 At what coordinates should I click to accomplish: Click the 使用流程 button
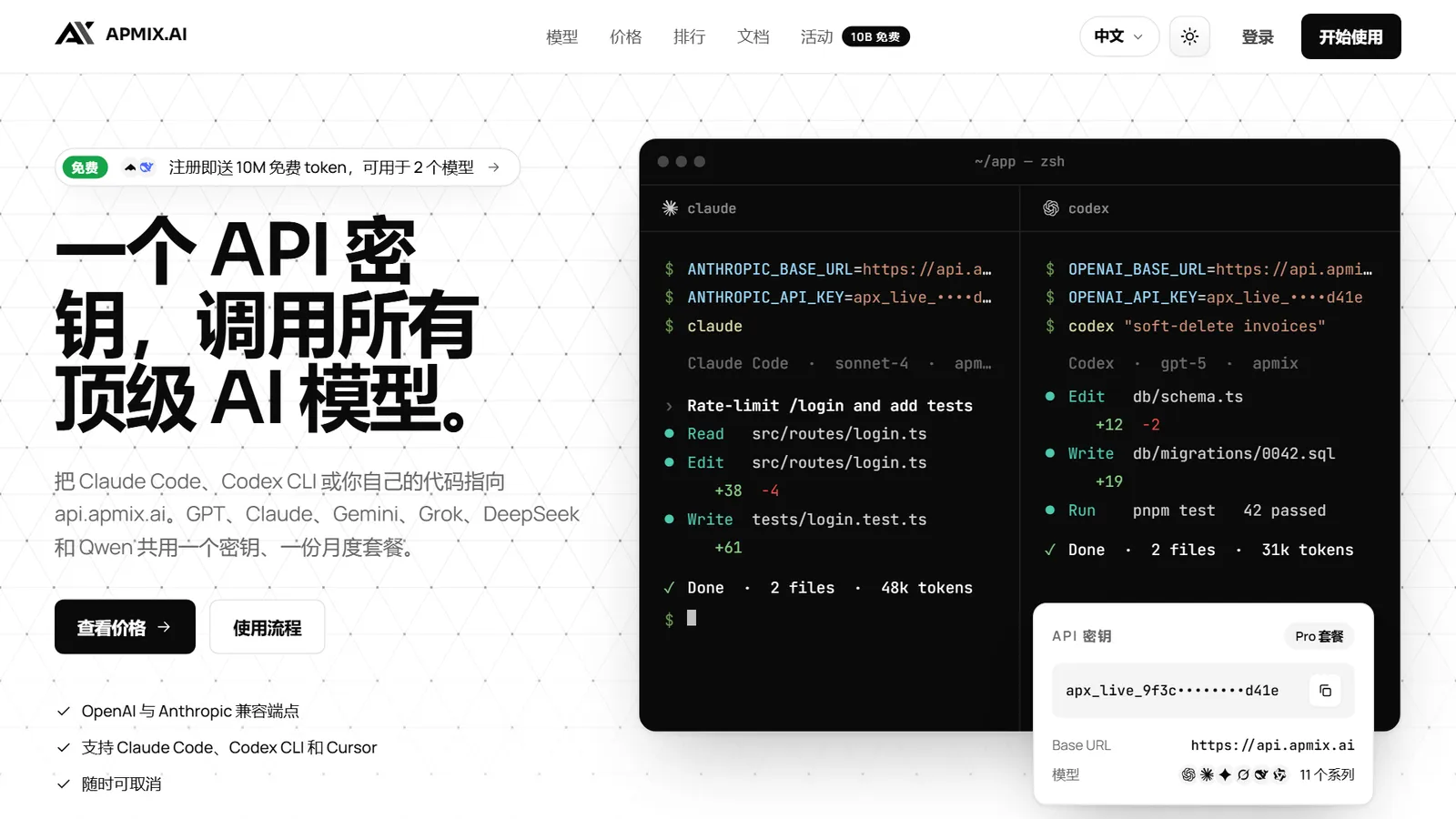pos(267,627)
